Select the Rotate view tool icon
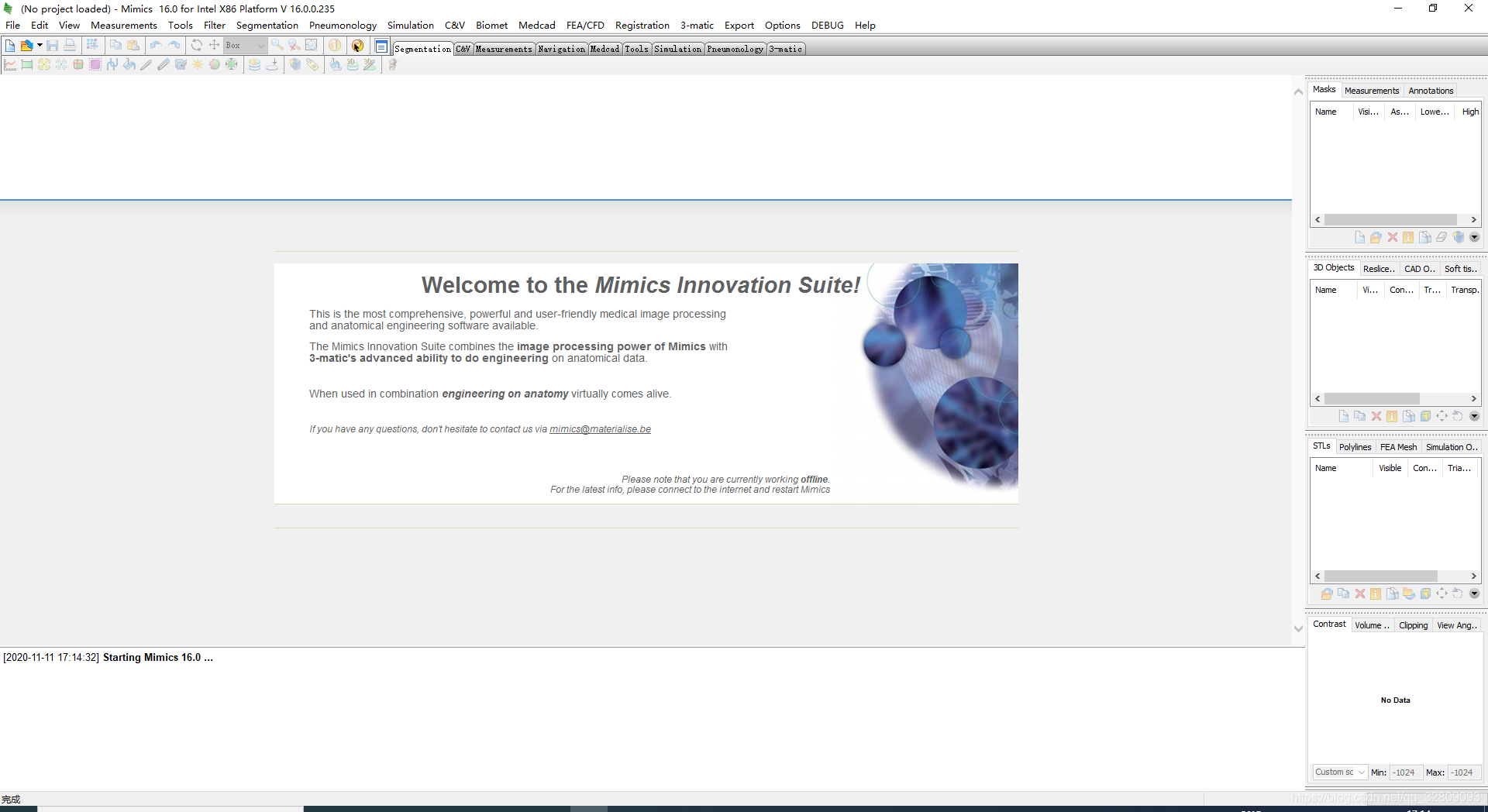 click(197, 46)
